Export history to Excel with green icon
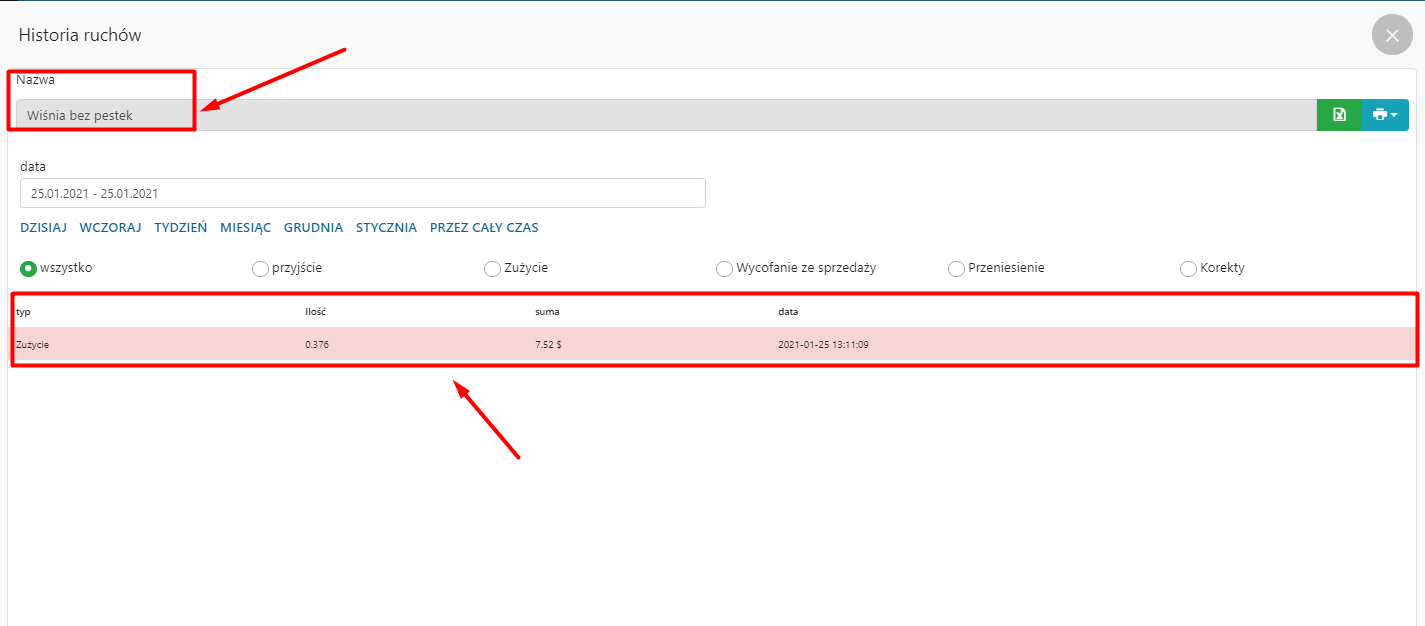 pos(1339,115)
